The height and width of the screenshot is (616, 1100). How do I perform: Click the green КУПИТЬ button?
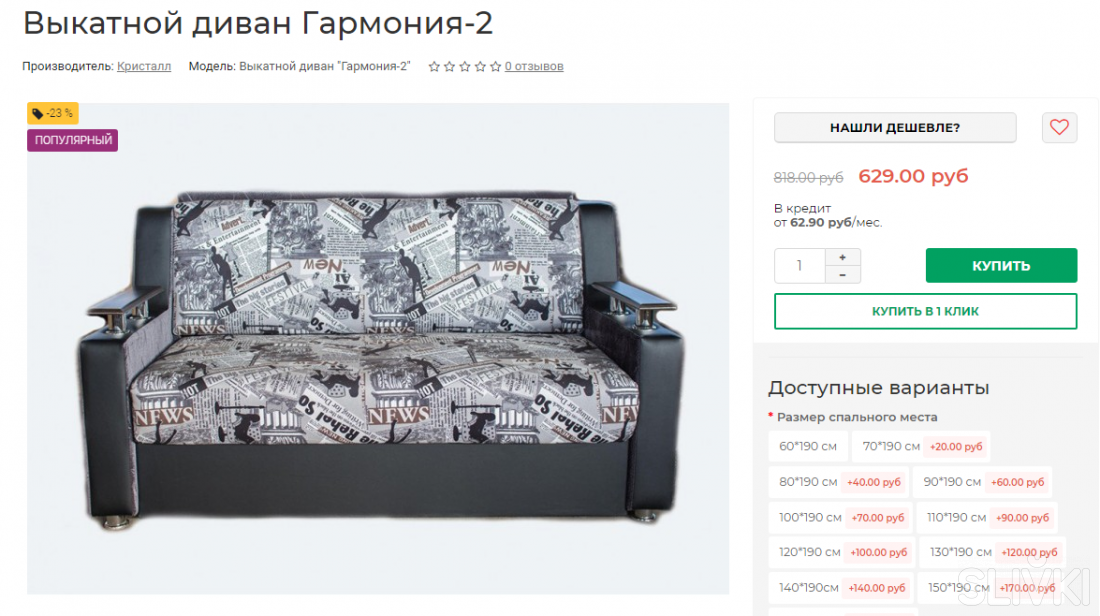[x=1001, y=266]
